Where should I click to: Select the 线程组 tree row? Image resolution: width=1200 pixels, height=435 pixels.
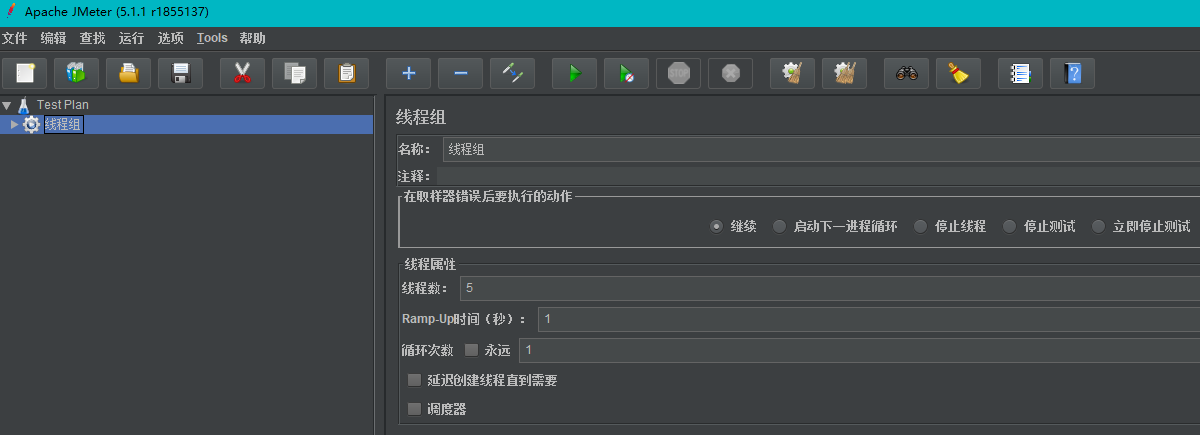[186, 124]
